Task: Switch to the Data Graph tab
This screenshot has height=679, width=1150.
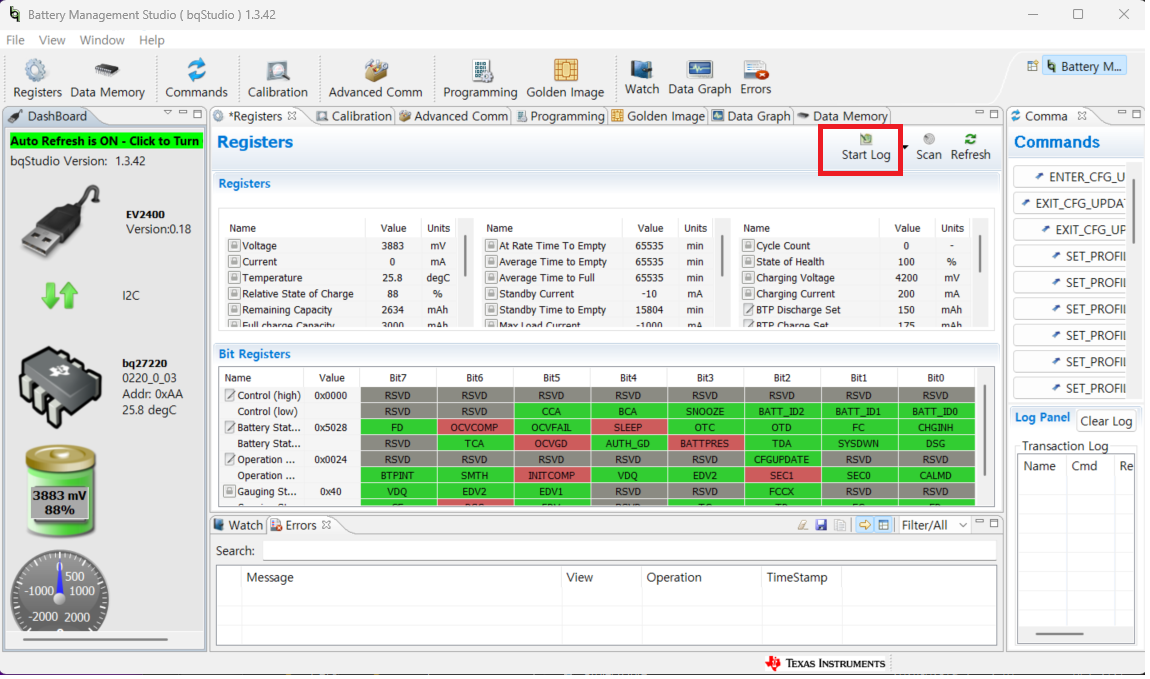Action: point(751,116)
